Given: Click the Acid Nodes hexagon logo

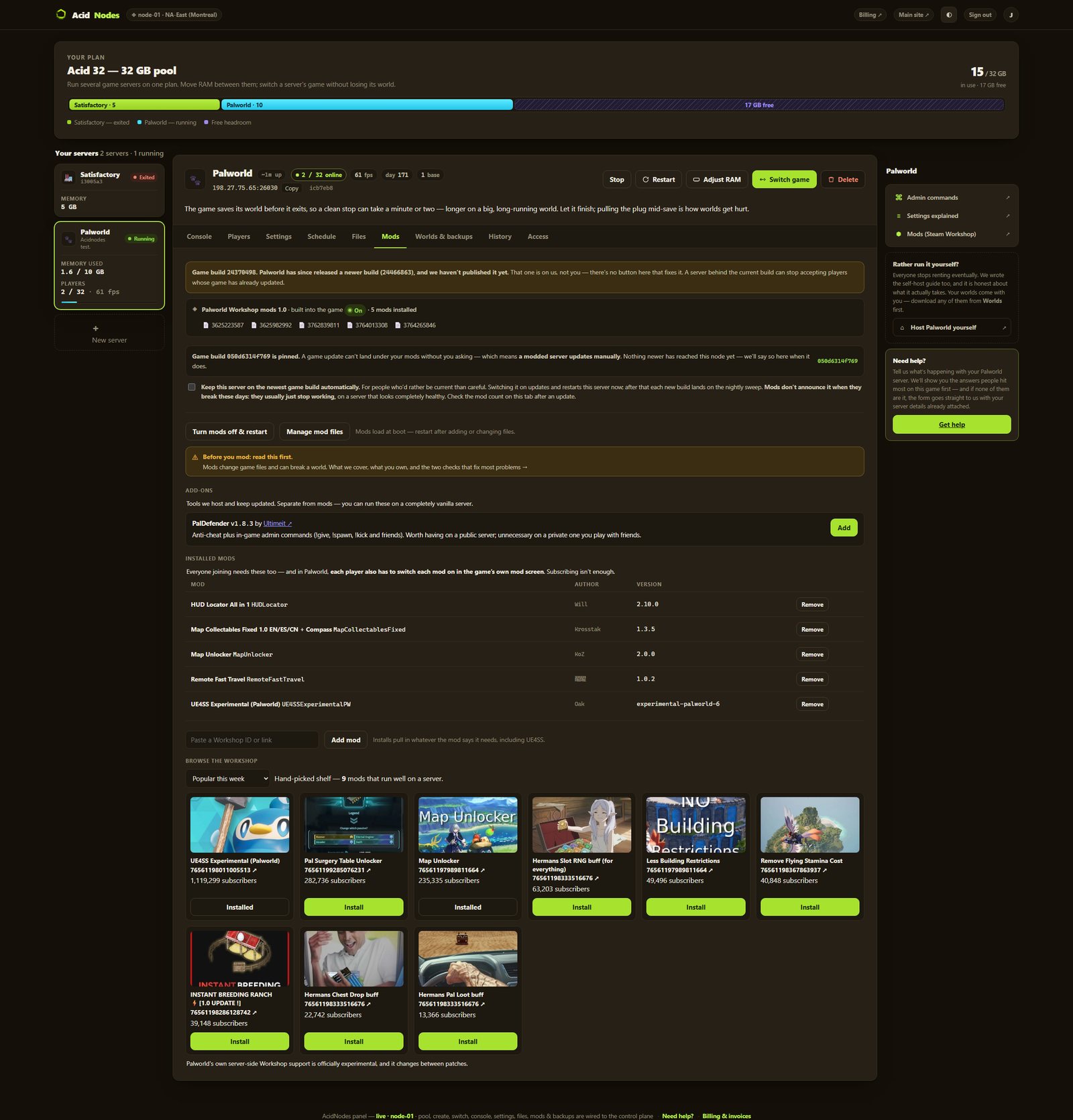Looking at the screenshot, I should coord(61,14).
